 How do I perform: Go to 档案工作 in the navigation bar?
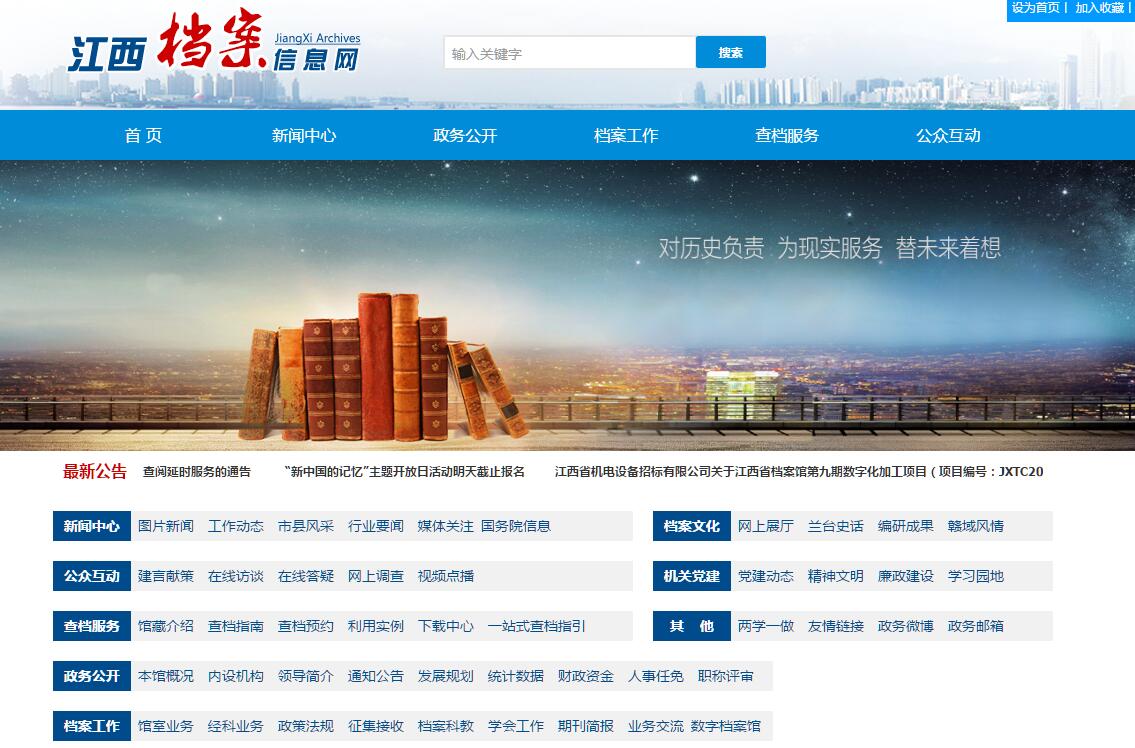626,136
